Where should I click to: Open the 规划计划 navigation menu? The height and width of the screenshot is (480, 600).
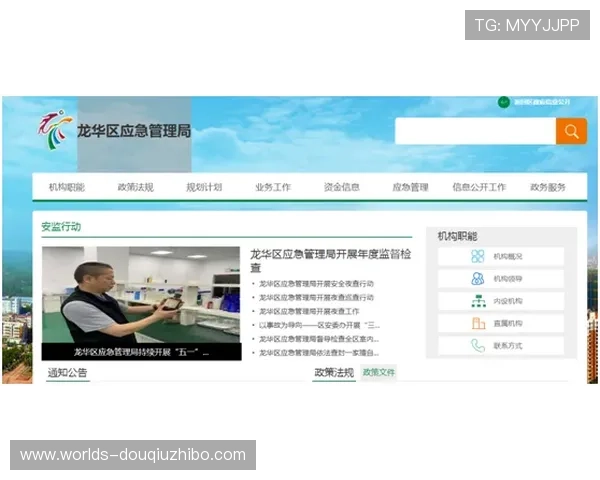click(x=204, y=187)
